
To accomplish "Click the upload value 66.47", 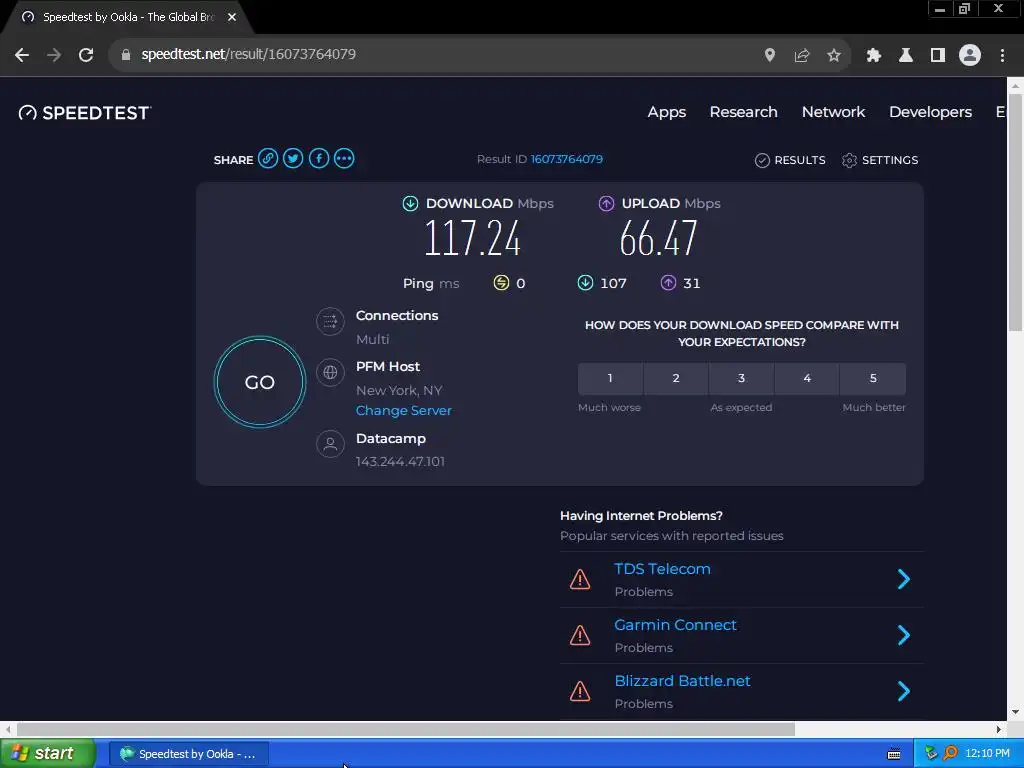I will click(658, 238).
